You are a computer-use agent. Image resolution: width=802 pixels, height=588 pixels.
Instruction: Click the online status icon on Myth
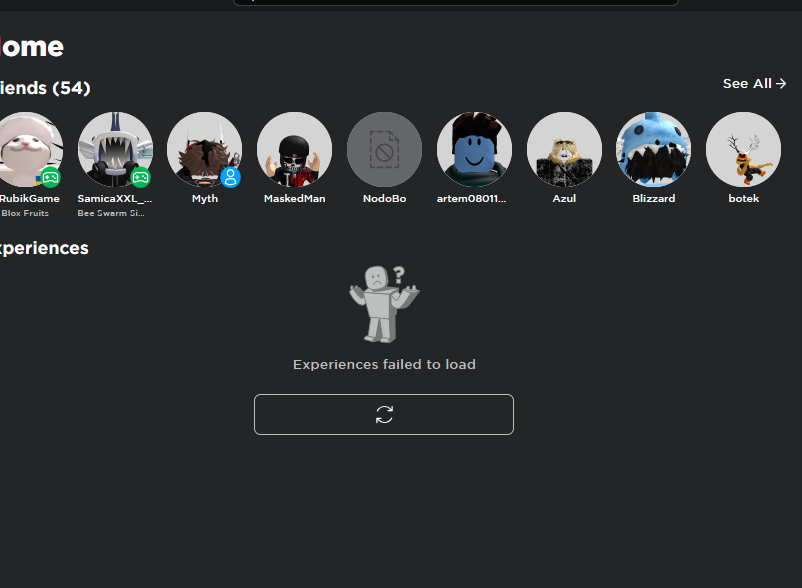[x=231, y=177]
